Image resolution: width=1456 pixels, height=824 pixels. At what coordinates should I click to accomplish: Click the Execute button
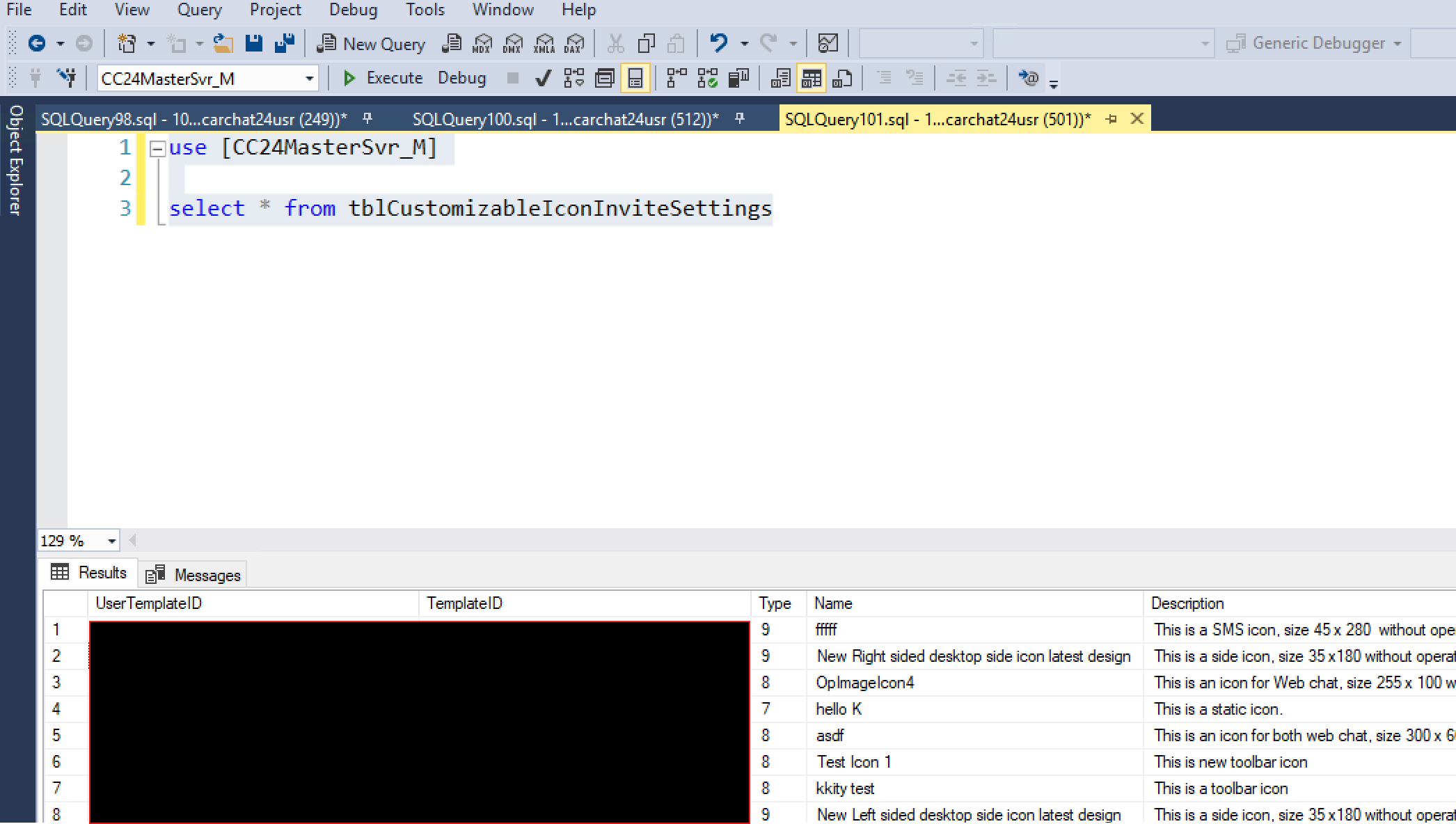coord(383,78)
